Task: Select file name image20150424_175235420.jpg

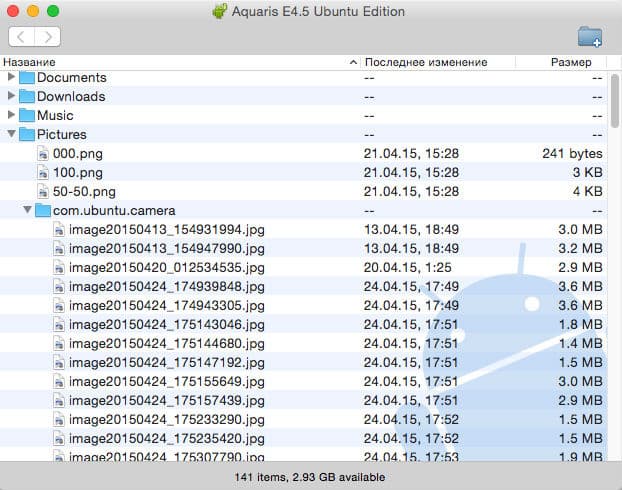Action: coord(167,439)
